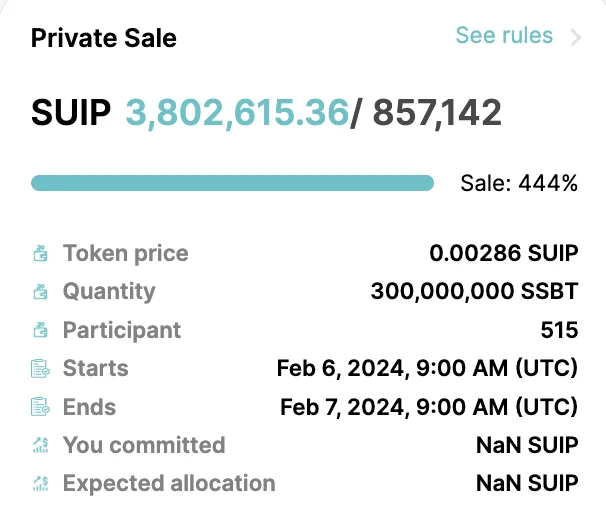Viewport: 606px width, 520px height.
Task: Select the Private Sale heading
Action: click(104, 38)
